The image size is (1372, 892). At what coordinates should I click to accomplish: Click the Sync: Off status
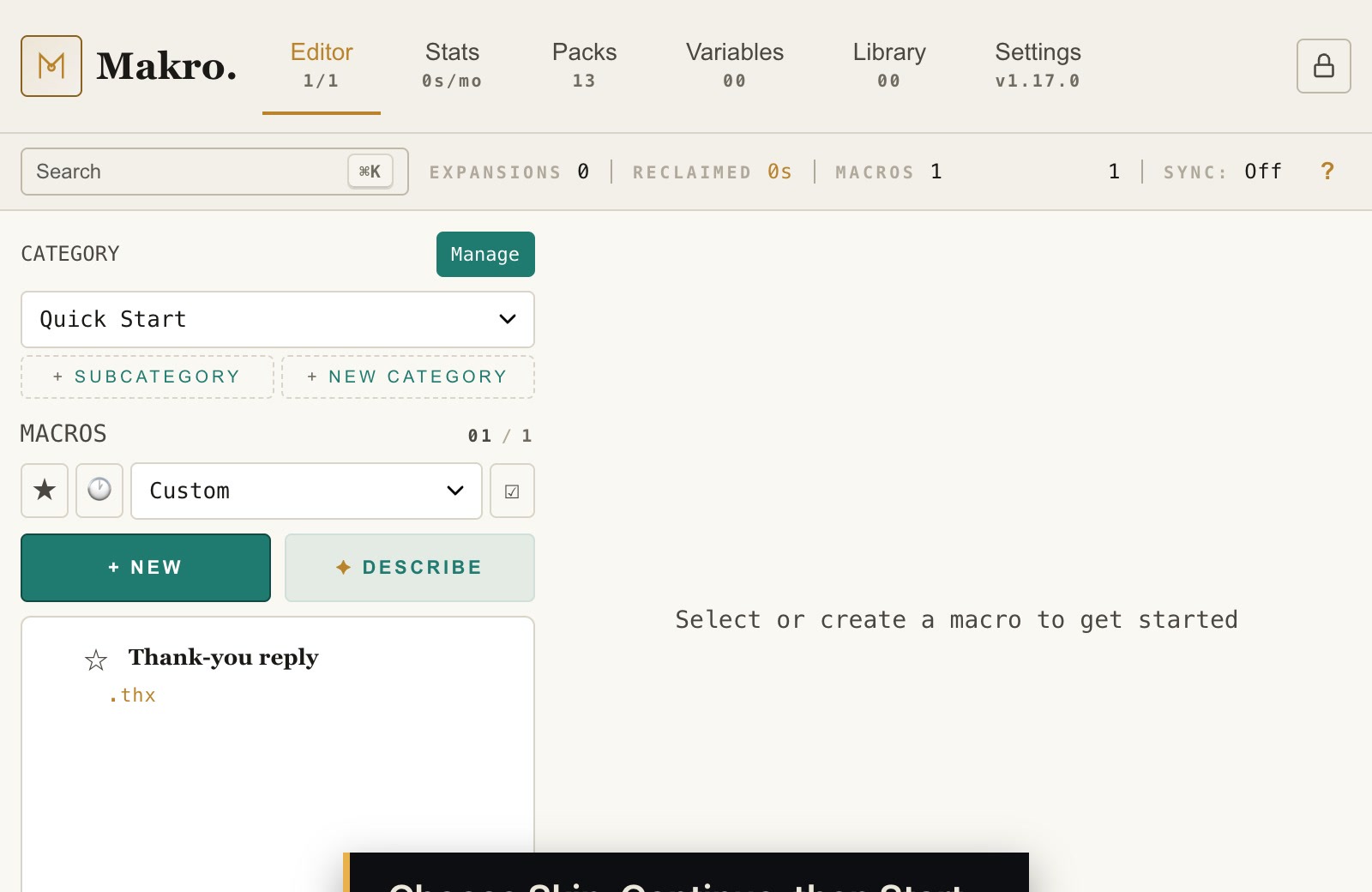[1223, 172]
